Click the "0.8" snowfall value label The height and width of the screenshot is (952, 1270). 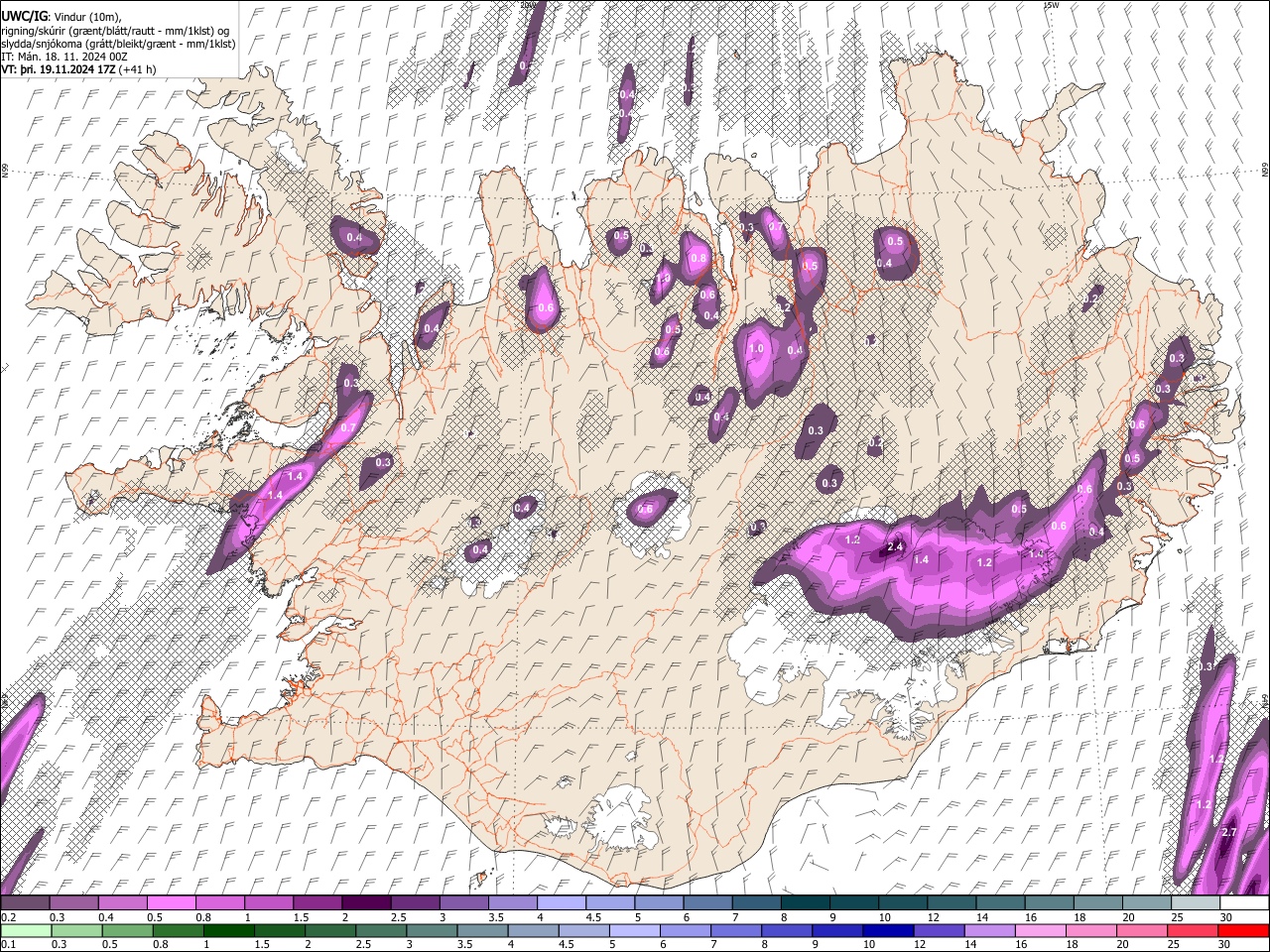(x=698, y=259)
